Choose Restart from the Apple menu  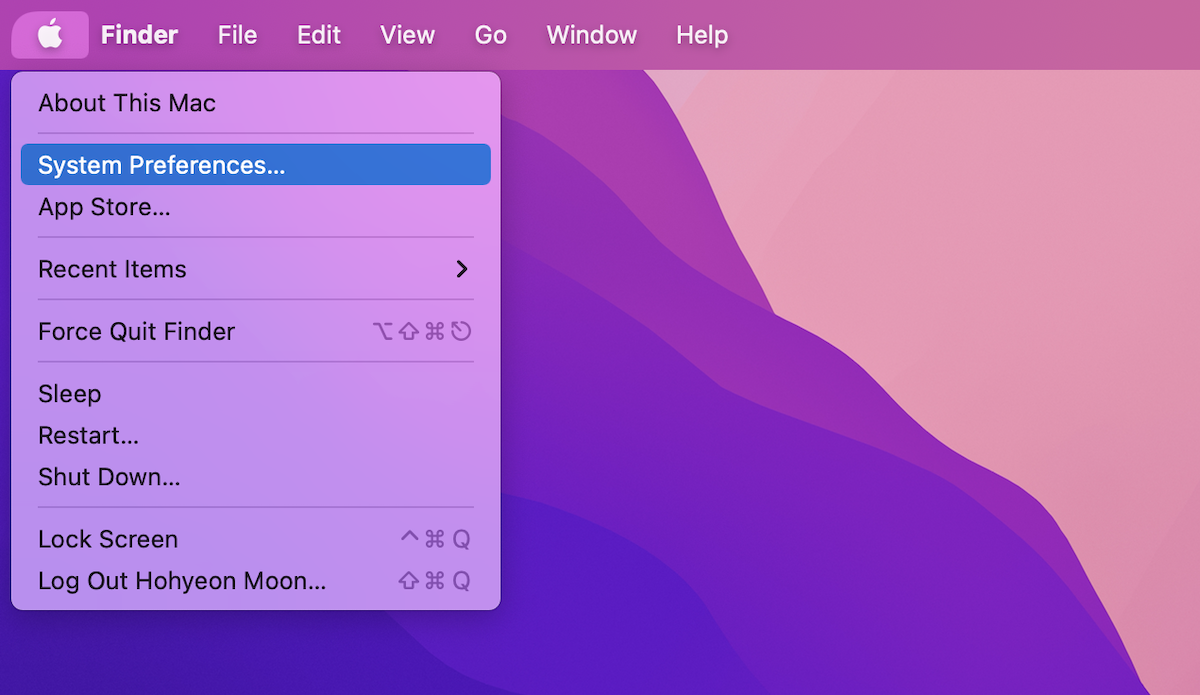pos(88,436)
